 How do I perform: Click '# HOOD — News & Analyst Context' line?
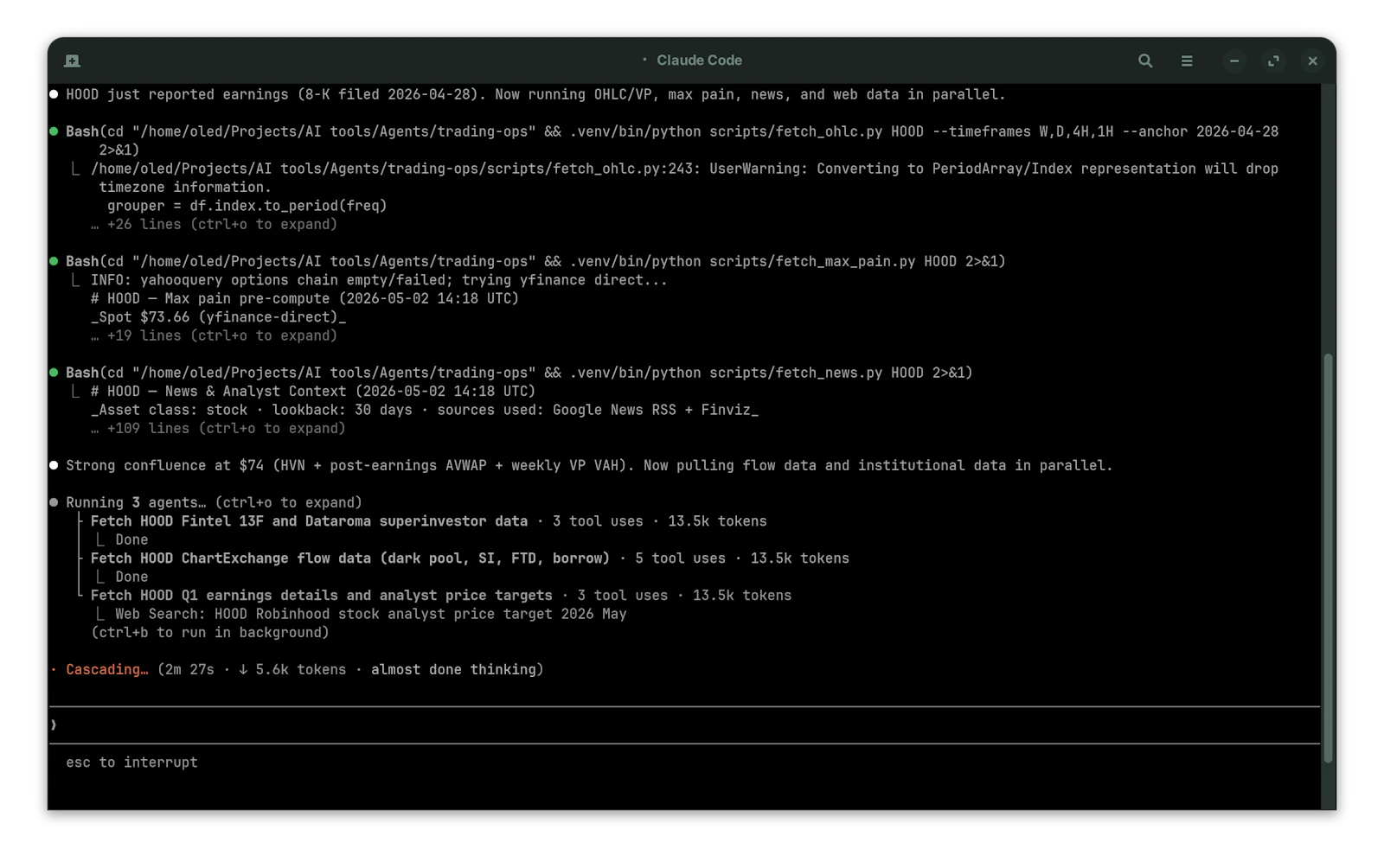pos(313,391)
